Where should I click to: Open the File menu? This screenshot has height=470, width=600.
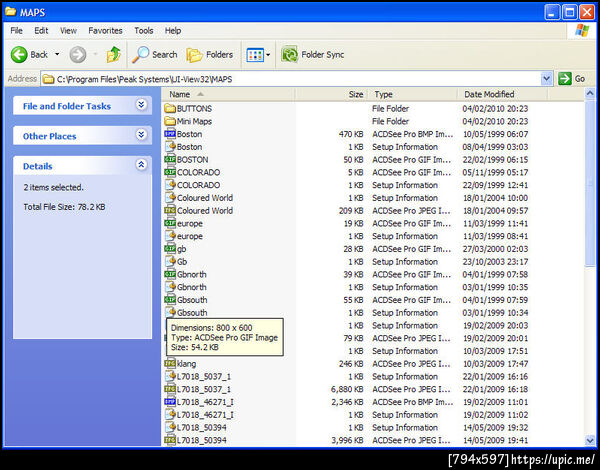coord(16,31)
